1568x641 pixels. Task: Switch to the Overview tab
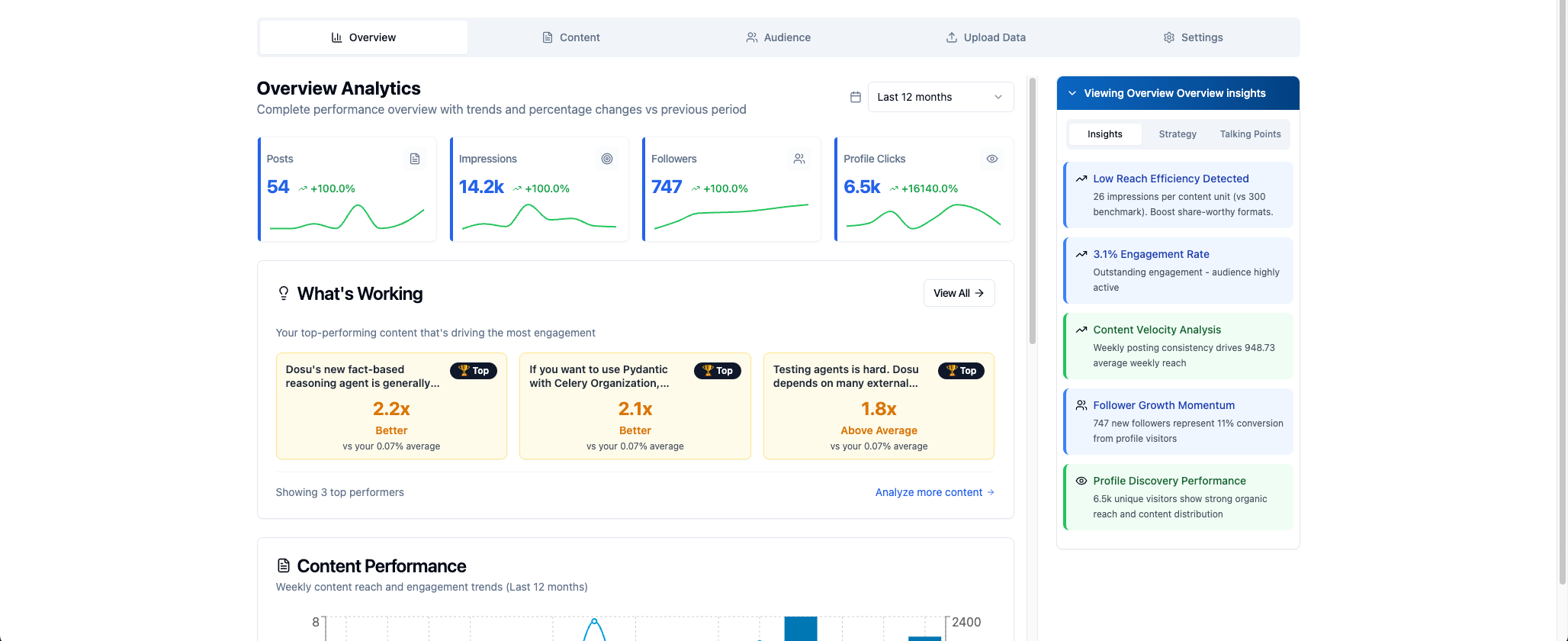pos(364,37)
